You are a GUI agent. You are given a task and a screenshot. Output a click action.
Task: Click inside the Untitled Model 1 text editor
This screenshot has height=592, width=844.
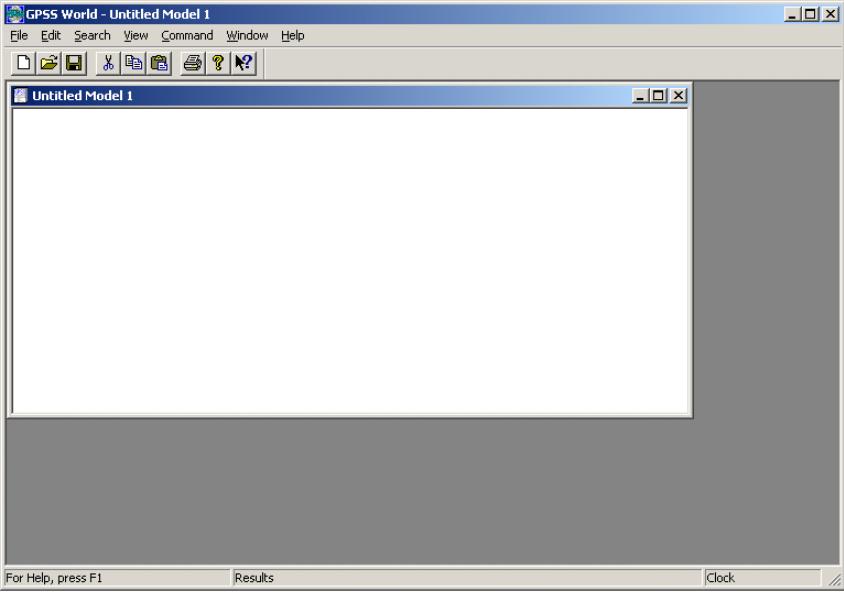(x=350, y=261)
